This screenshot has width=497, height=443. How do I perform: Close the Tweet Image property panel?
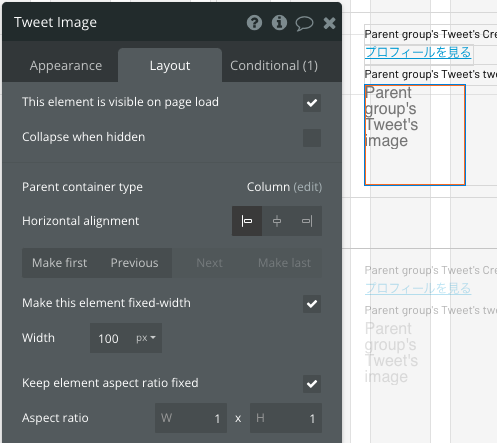(329, 23)
